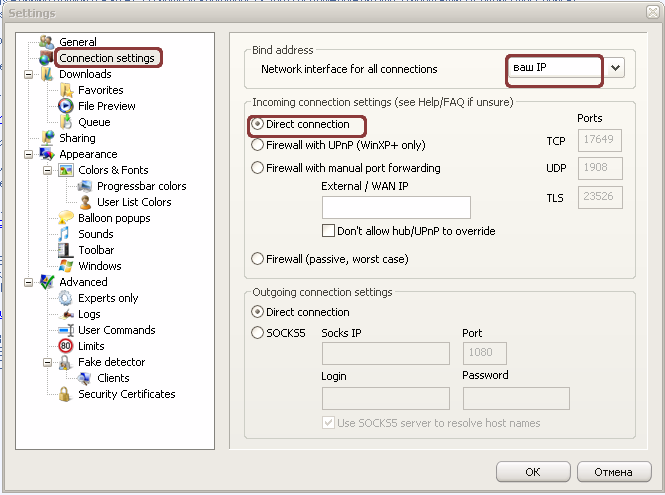Screen dimensions: 665x495
Task: Click the Sharing icon in tree
Action: tap(46, 138)
